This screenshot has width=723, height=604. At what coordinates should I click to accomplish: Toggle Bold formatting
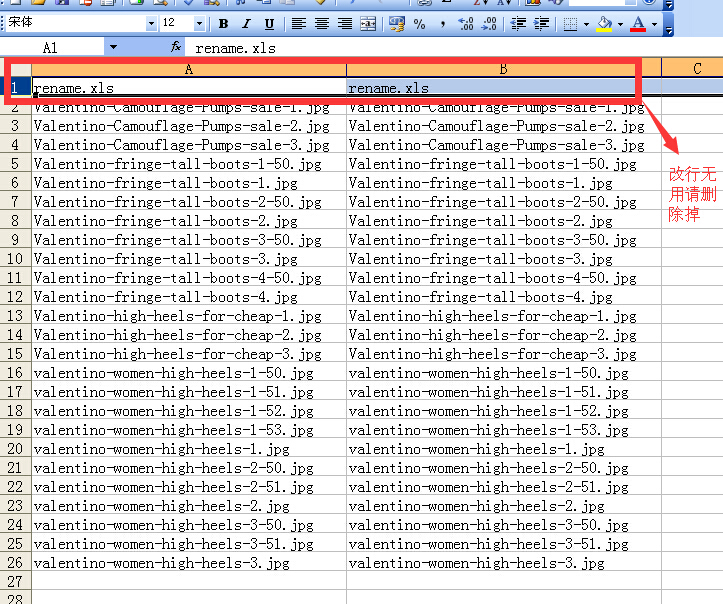click(x=224, y=24)
